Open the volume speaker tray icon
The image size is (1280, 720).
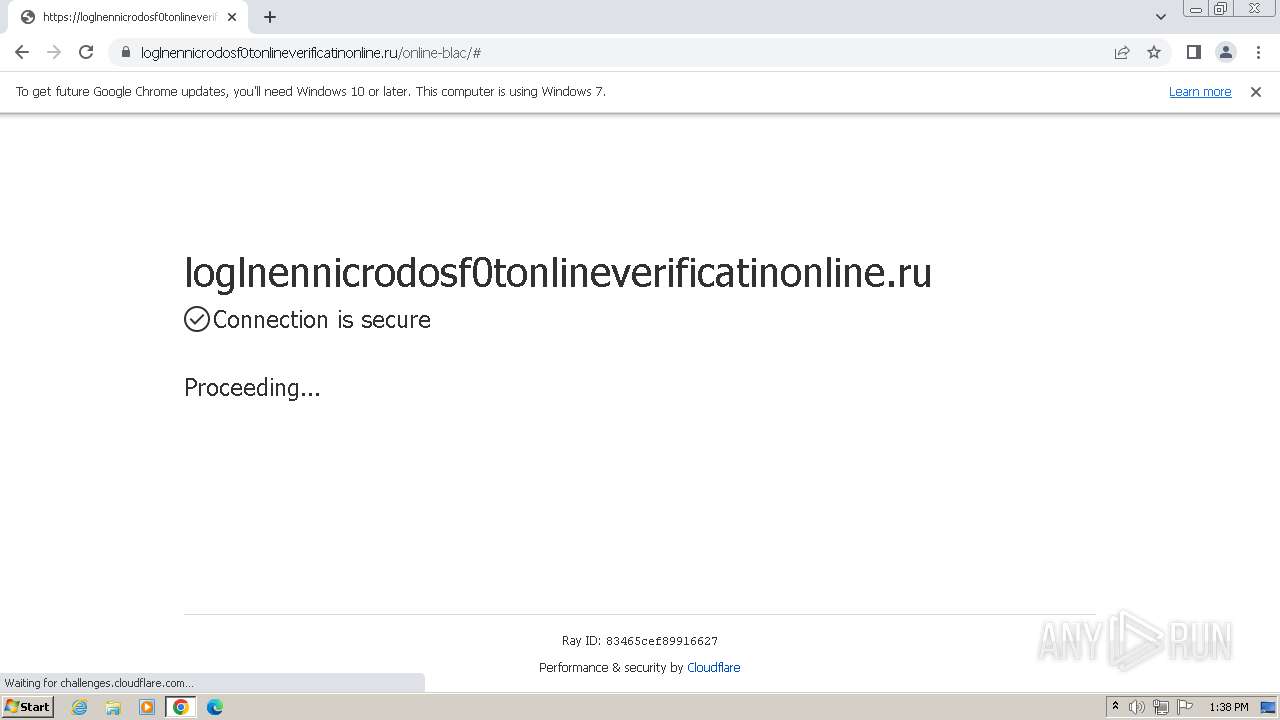coord(1137,707)
